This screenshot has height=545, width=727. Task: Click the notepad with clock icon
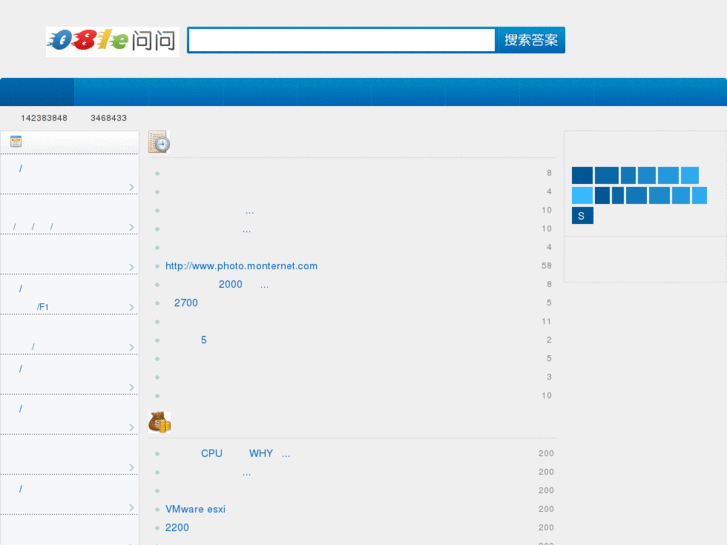pyautogui.click(x=159, y=142)
